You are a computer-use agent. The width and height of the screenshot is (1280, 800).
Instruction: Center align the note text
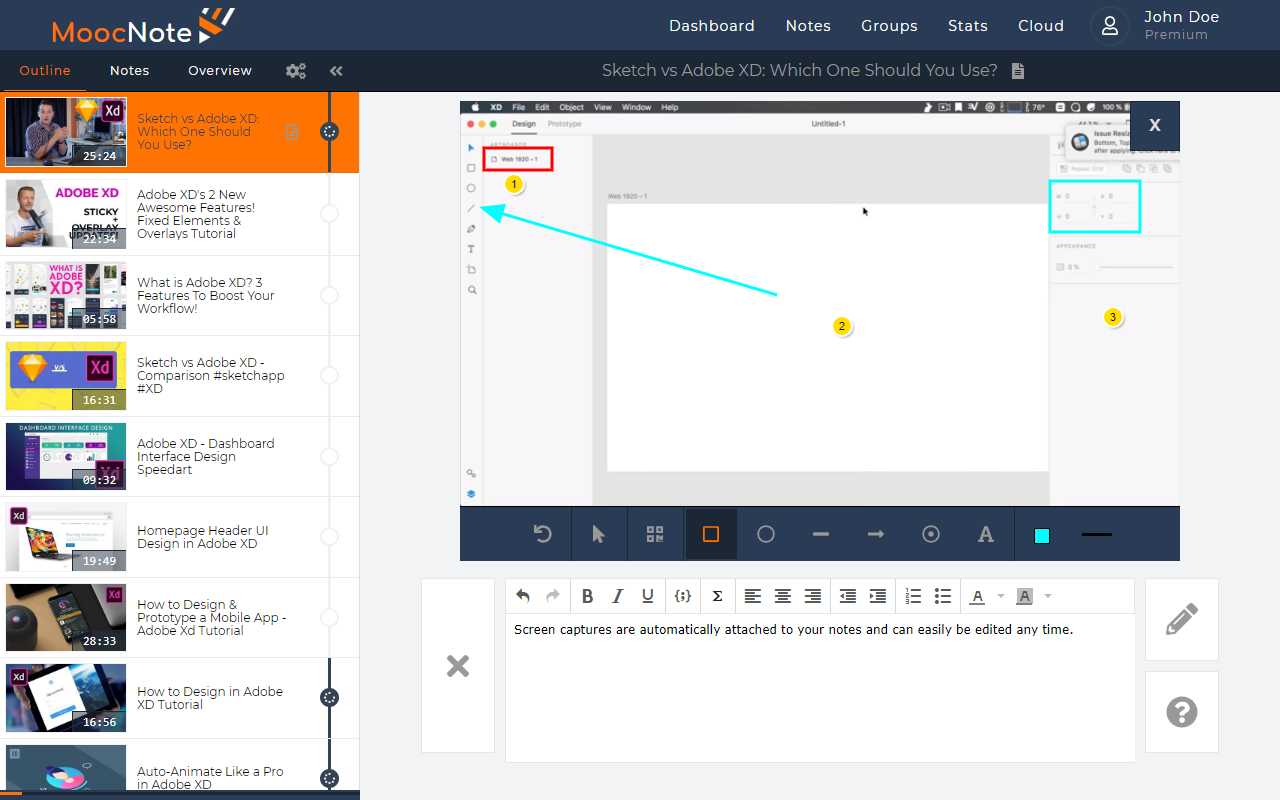pyautogui.click(x=783, y=596)
